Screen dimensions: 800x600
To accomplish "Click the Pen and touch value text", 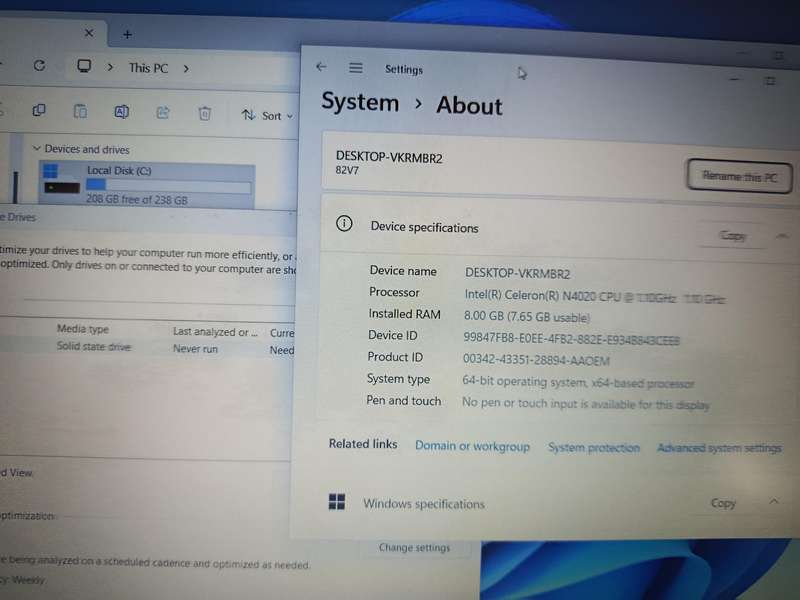I will 586,404.
